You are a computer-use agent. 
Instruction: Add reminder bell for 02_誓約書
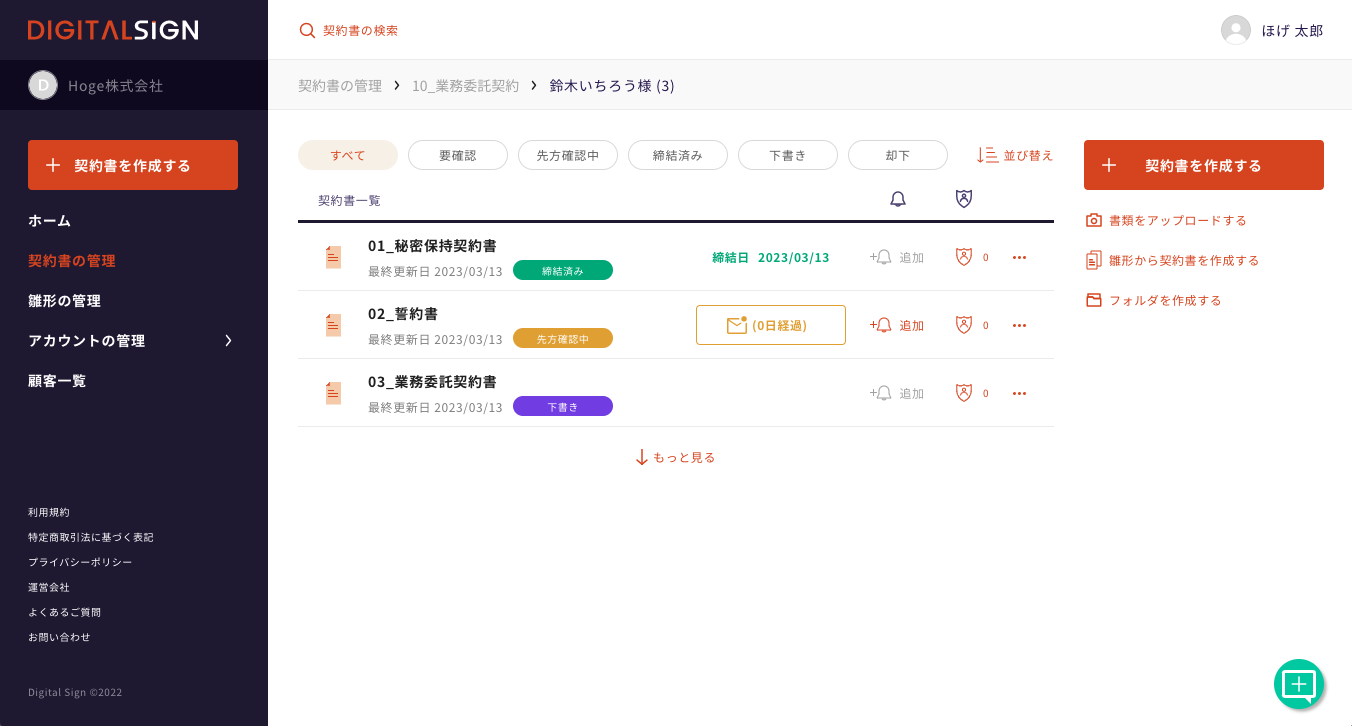896,325
